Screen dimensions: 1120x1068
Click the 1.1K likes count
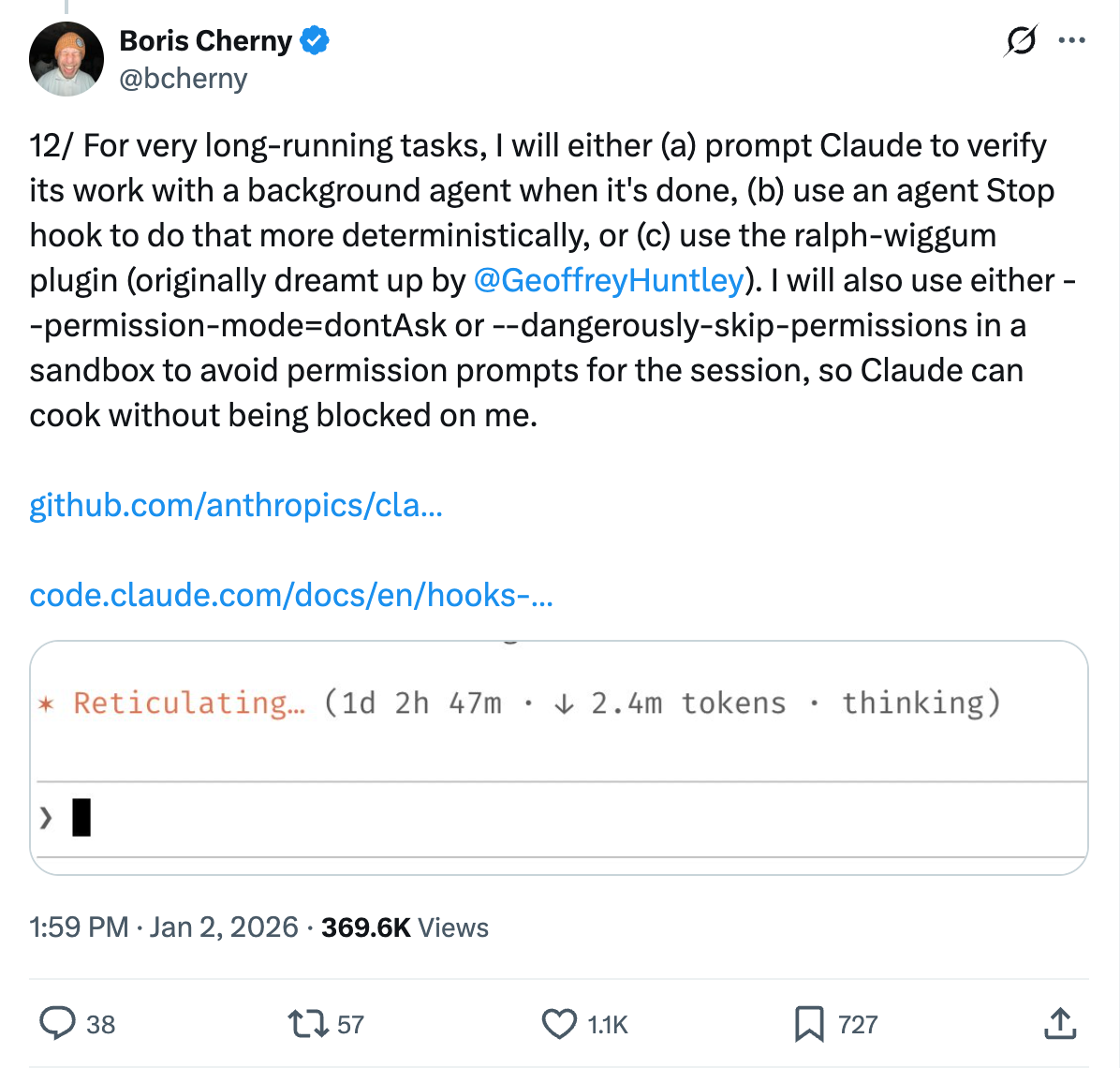[x=608, y=1025]
